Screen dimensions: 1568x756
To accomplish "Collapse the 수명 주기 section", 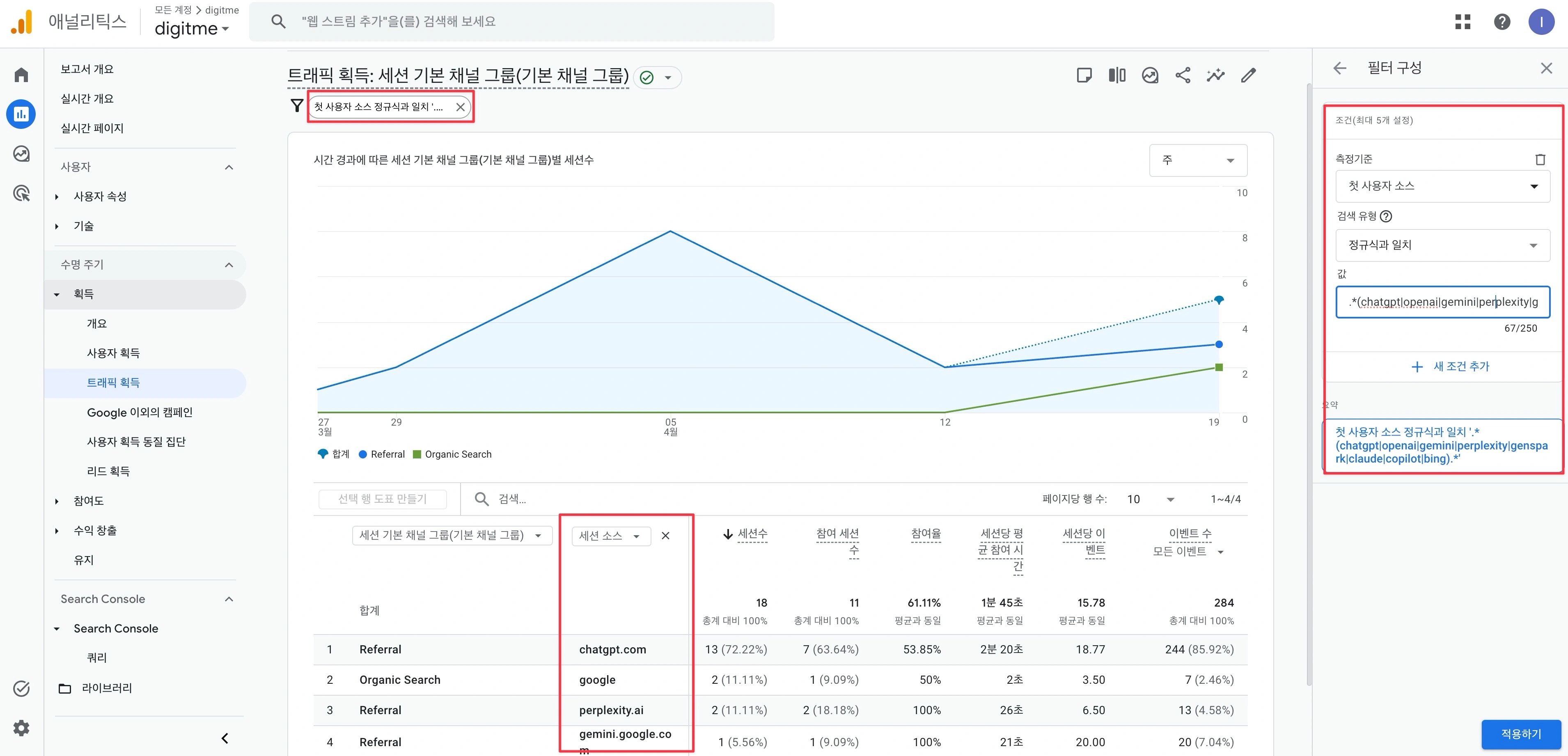I will 229,265.
